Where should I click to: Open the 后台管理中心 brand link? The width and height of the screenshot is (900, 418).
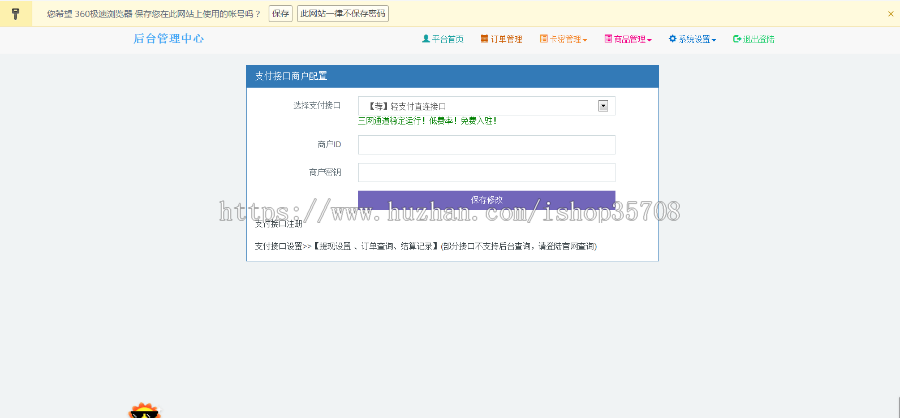[169, 39]
